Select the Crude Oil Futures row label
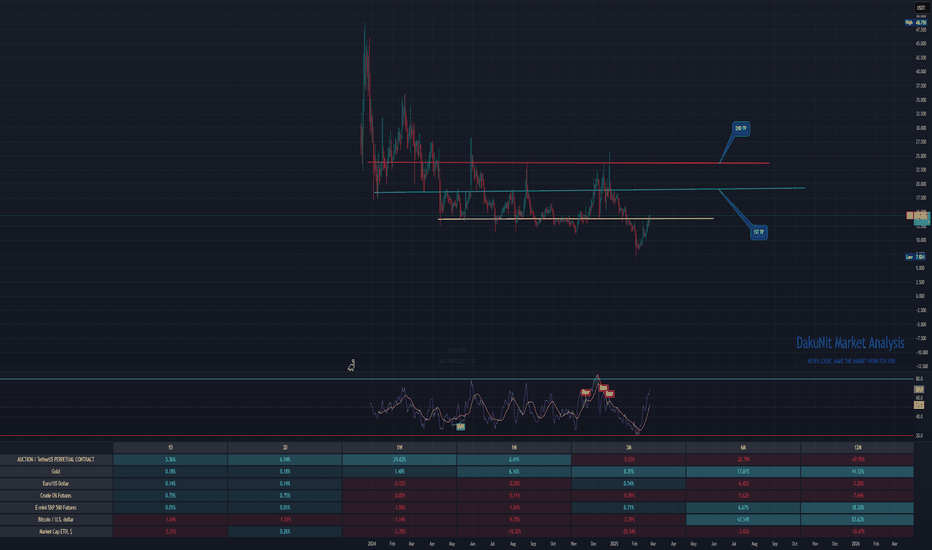This screenshot has height=550, width=932. coord(56,495)
